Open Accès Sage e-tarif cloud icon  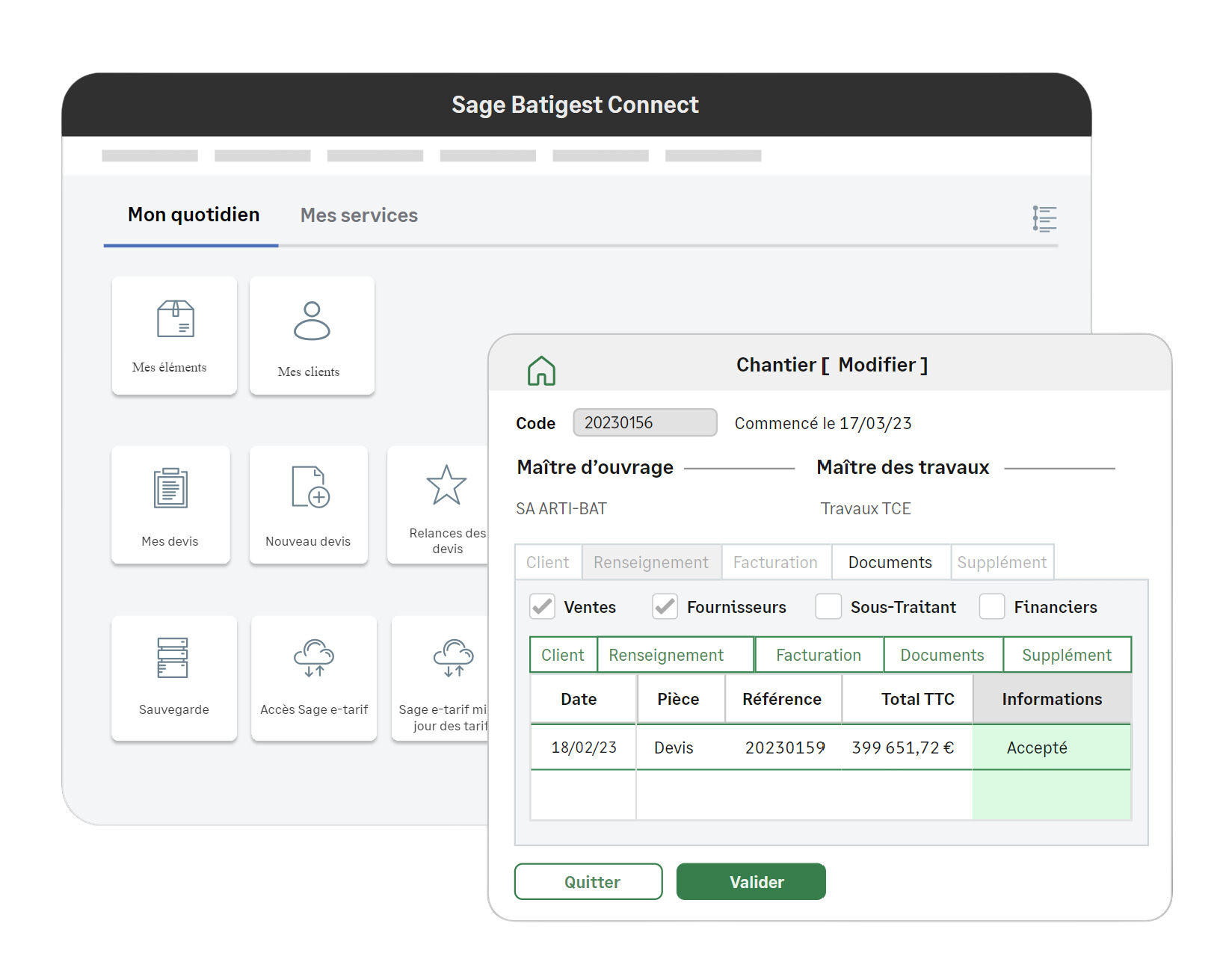(x=314, y=658)
